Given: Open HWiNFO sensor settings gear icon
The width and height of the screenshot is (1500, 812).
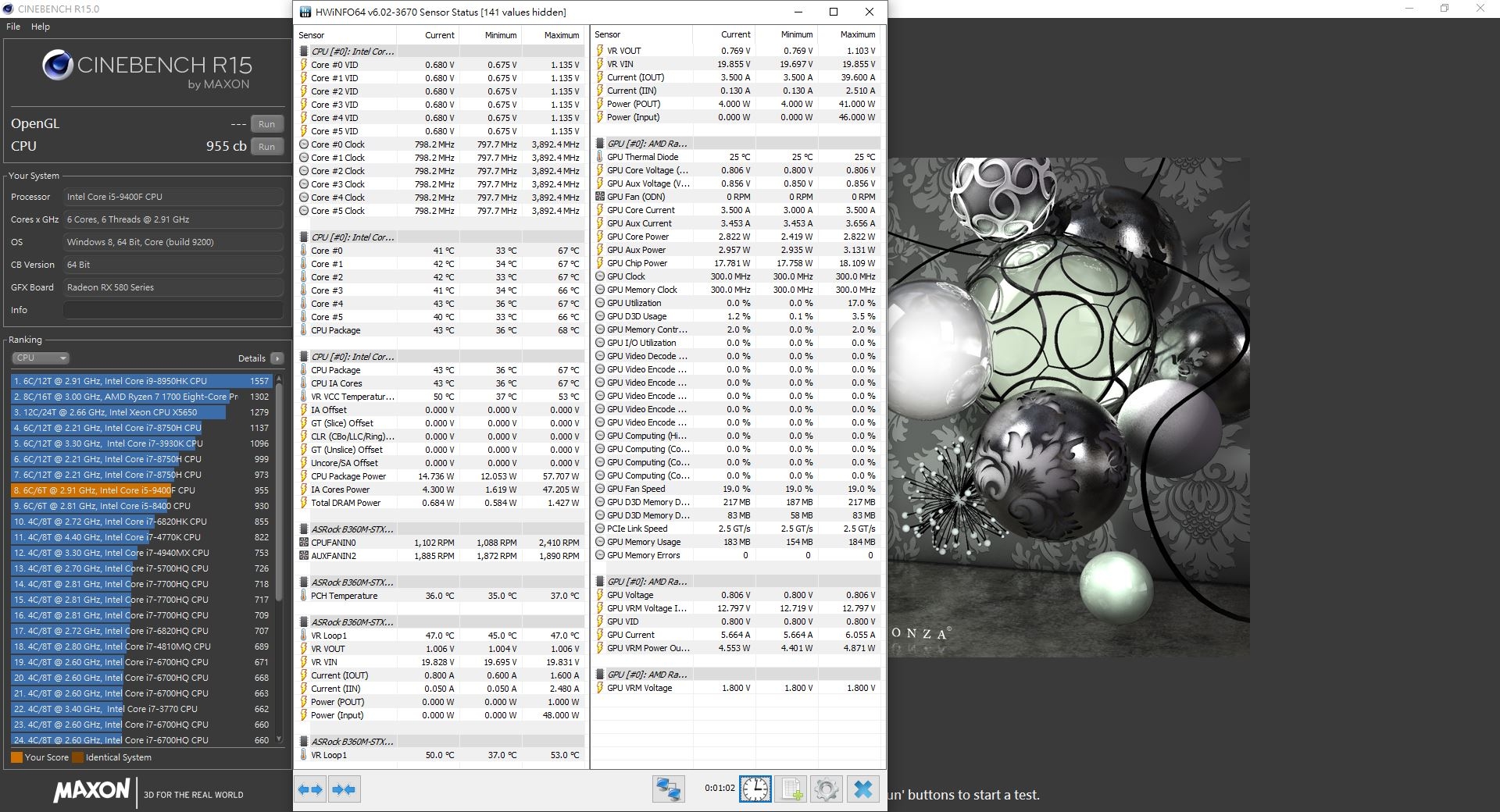Looking at the screenshot, I should (827, 789).
